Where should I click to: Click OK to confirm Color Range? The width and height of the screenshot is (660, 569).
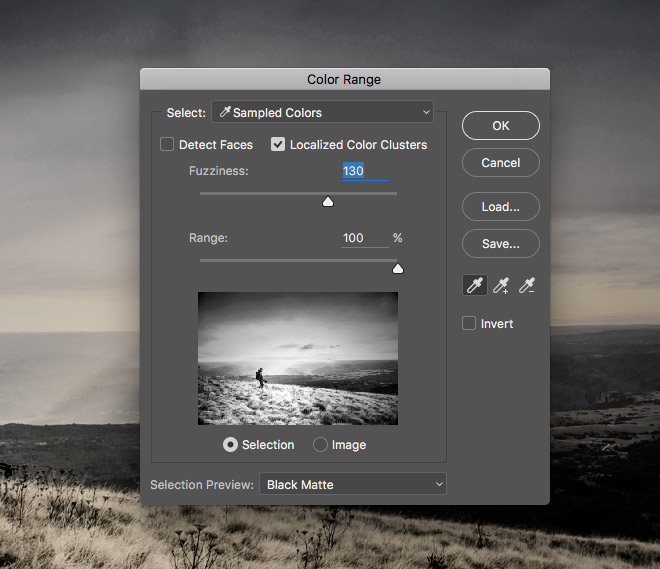pos(500,126)
